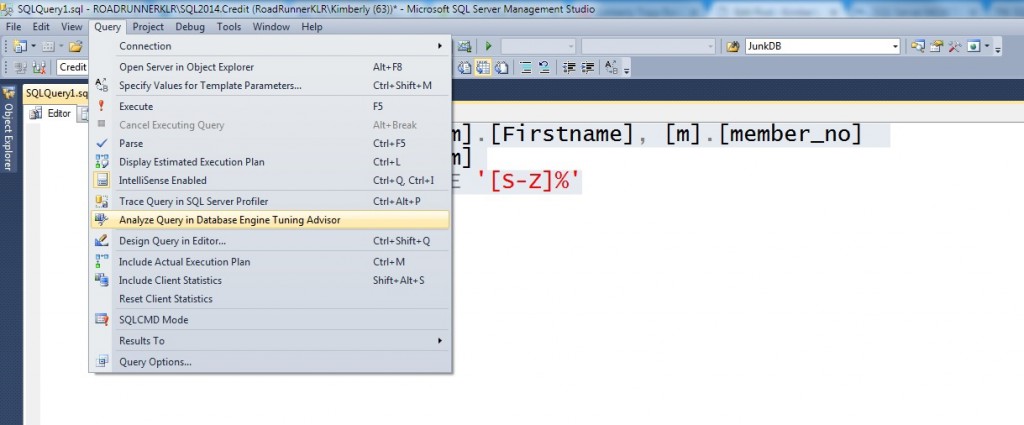The width and height of the screenshot is (1024, 425).
Task: Click [m].[member_no] in the query editor
Action: click(x=762, y=133)
